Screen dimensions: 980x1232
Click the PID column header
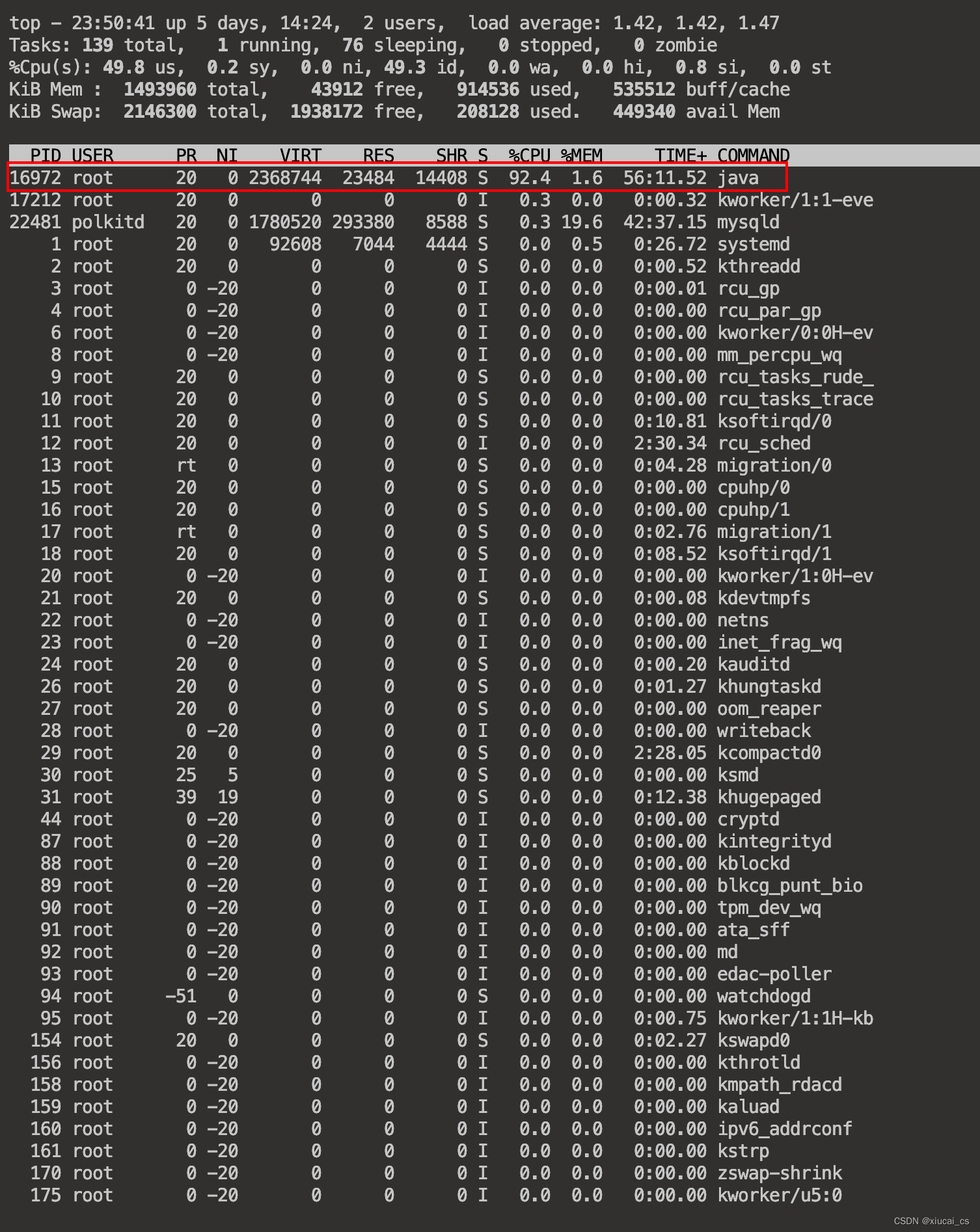pos(46,155)
